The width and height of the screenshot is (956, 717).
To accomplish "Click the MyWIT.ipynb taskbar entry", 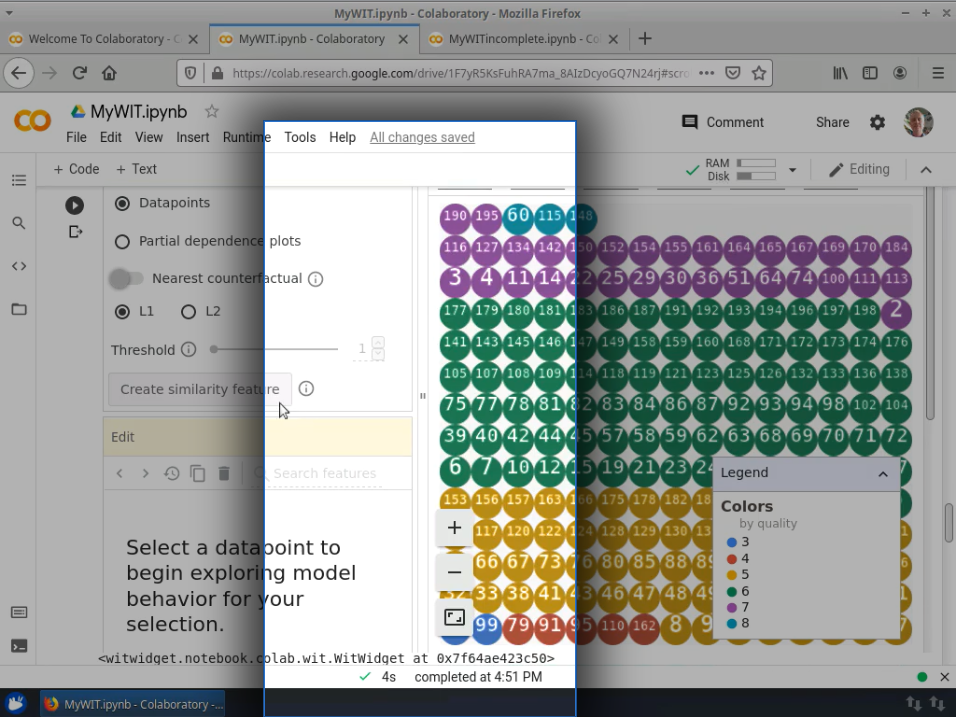I will point(133,704).
